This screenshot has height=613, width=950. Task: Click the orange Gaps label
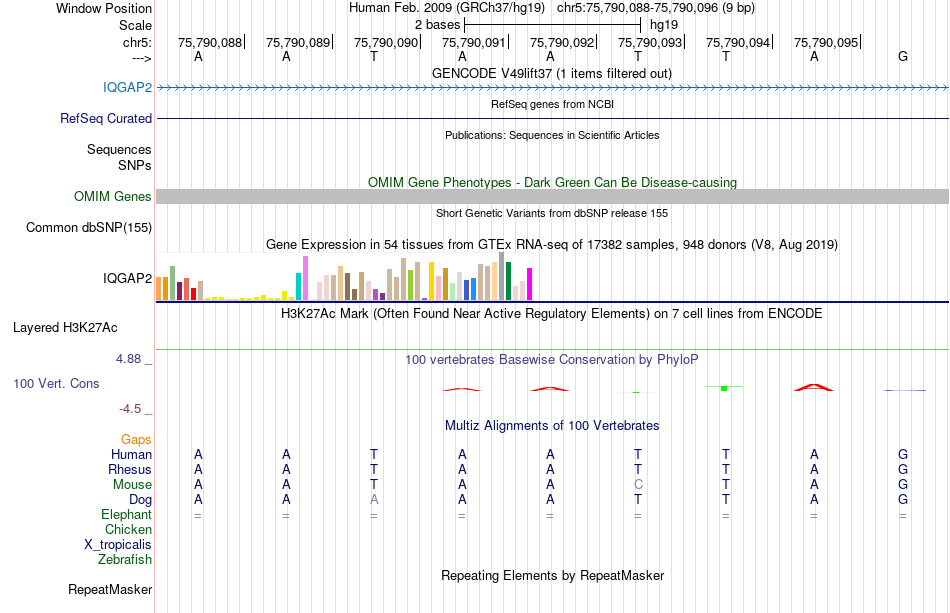pyautogui.click(x=136, y=439)
